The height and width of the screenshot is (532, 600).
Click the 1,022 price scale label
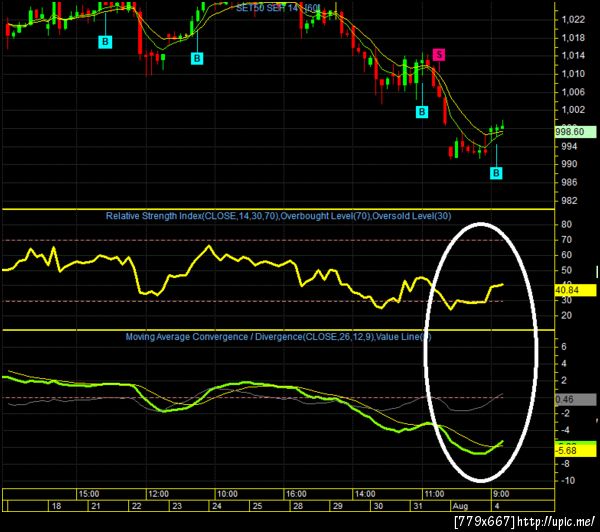pyautogui.click(x=573, y=20)
